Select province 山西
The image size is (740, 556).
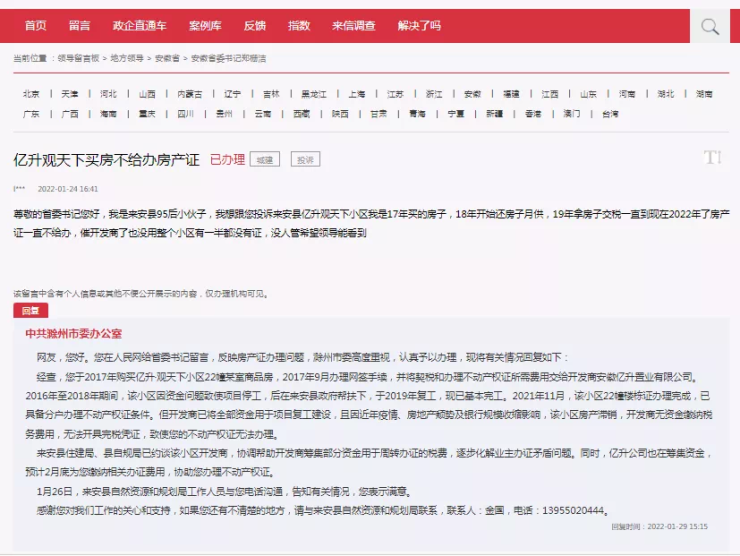click(x=147, y=94)
